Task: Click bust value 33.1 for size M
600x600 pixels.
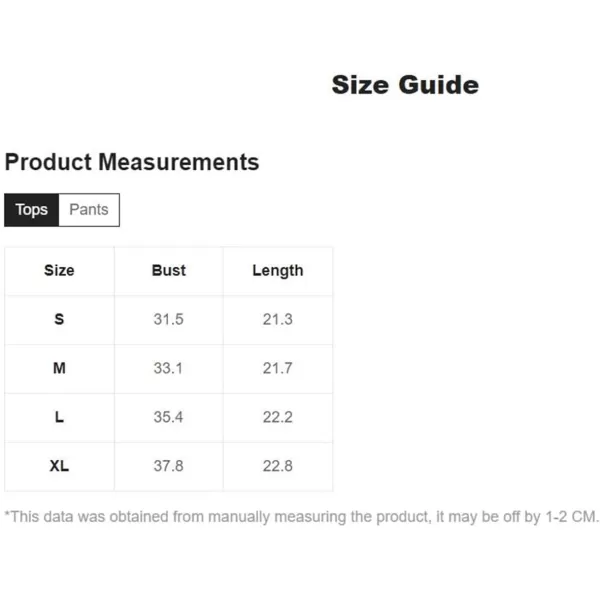Action: pos(168,368)
